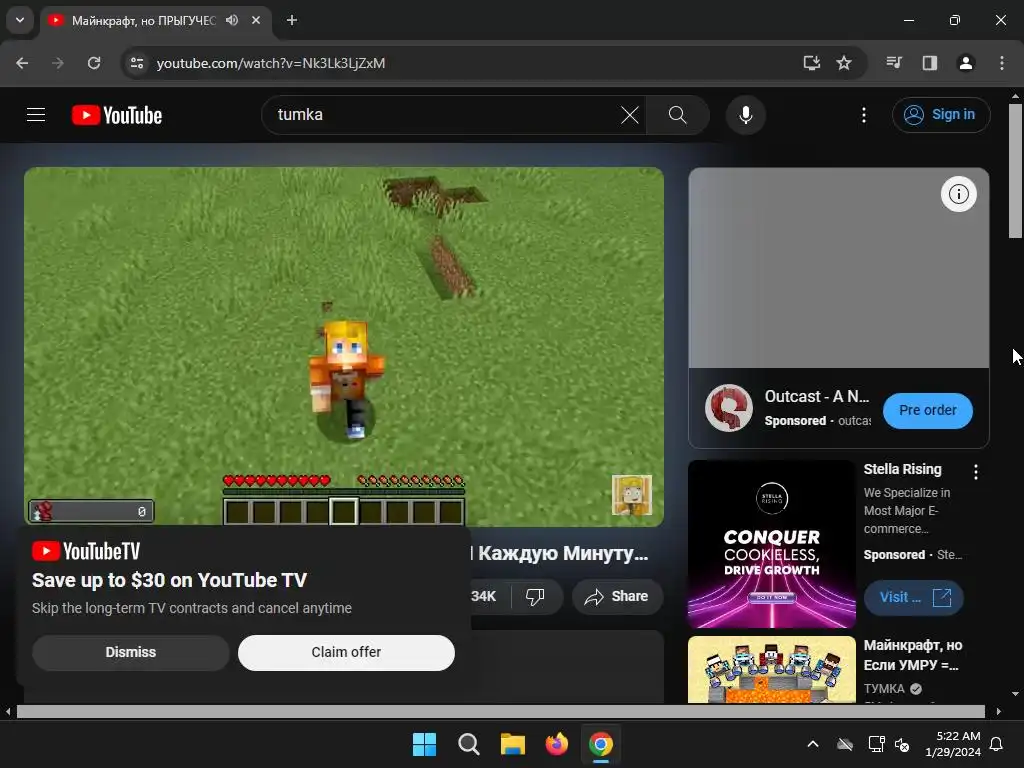Open the ad info circle icon

pos(959,194)
